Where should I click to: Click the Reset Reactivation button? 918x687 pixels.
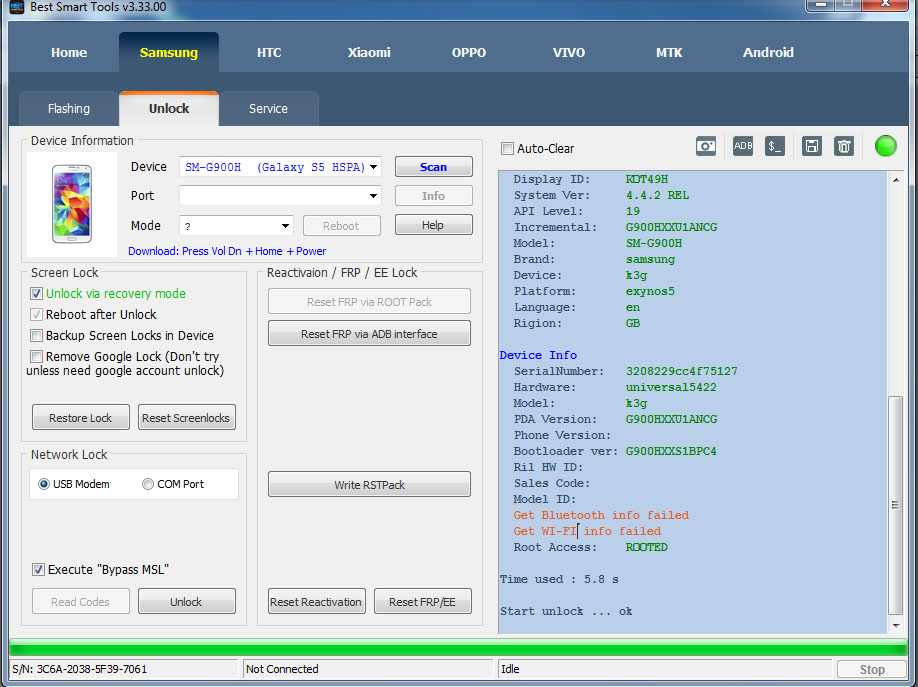316,601
